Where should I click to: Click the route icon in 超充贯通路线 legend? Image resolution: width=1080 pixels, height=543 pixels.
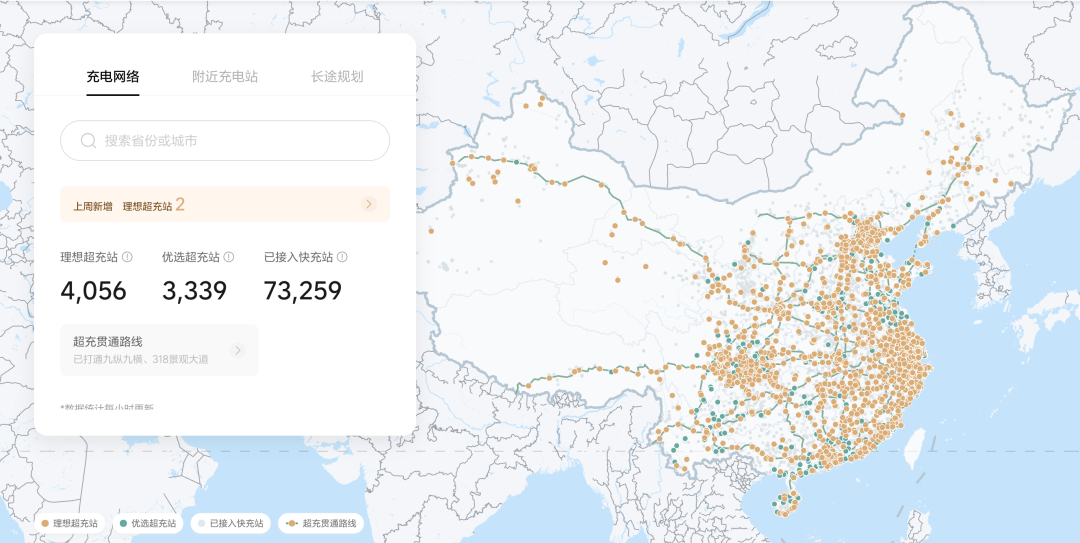pos(291,523)
